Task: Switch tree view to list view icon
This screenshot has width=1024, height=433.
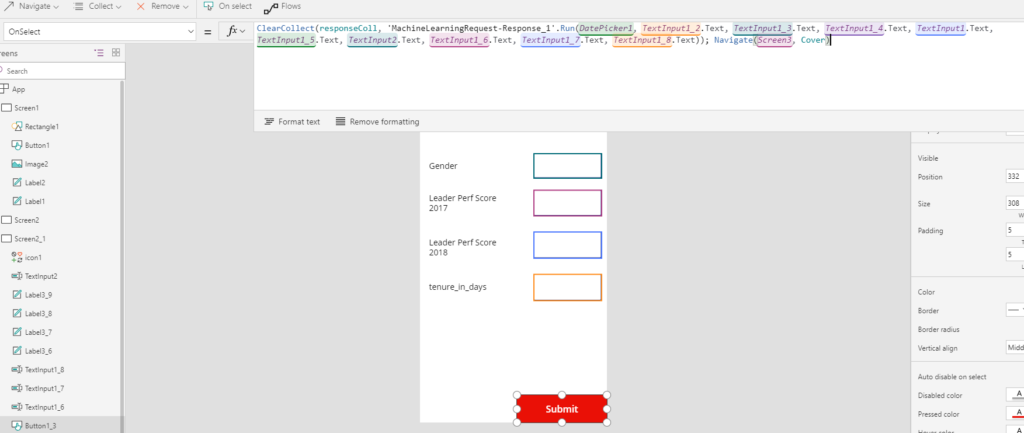Action: (x=99, y=52)
